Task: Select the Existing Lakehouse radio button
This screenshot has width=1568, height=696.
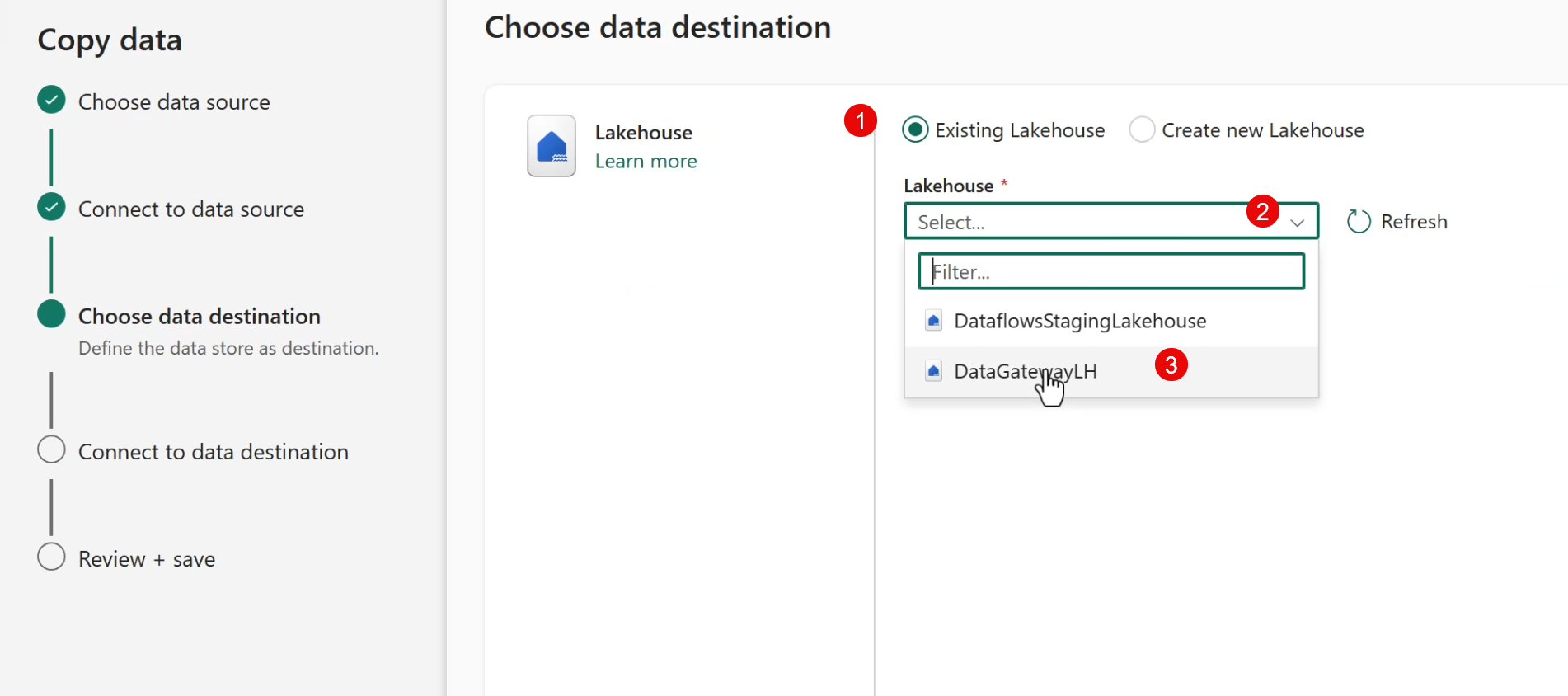Action: click(x=915, y=130)
